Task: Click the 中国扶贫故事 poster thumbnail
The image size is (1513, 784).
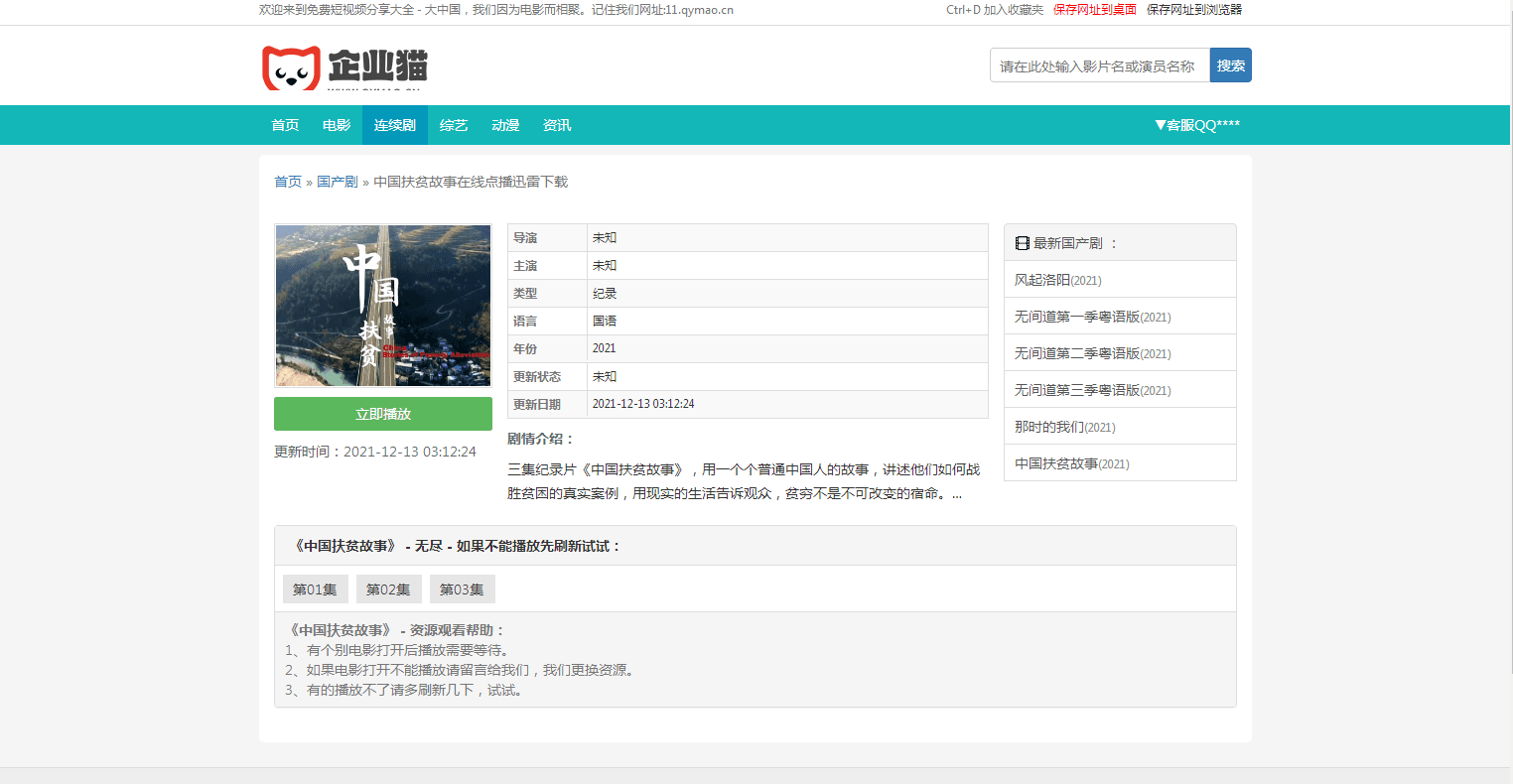Action: click(383, 306)
